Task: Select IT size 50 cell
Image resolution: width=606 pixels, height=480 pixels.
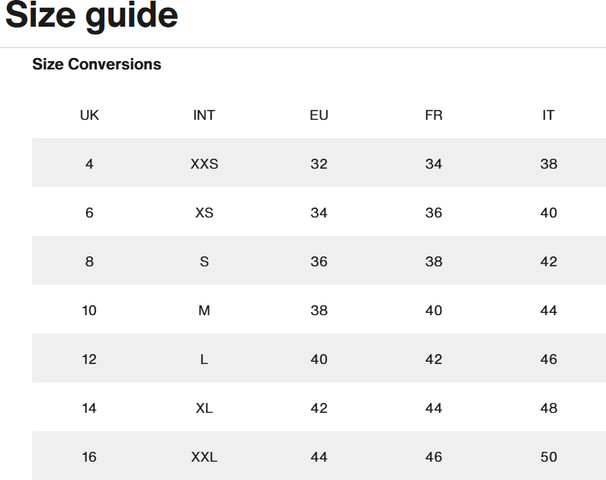Action: (548, 457)
